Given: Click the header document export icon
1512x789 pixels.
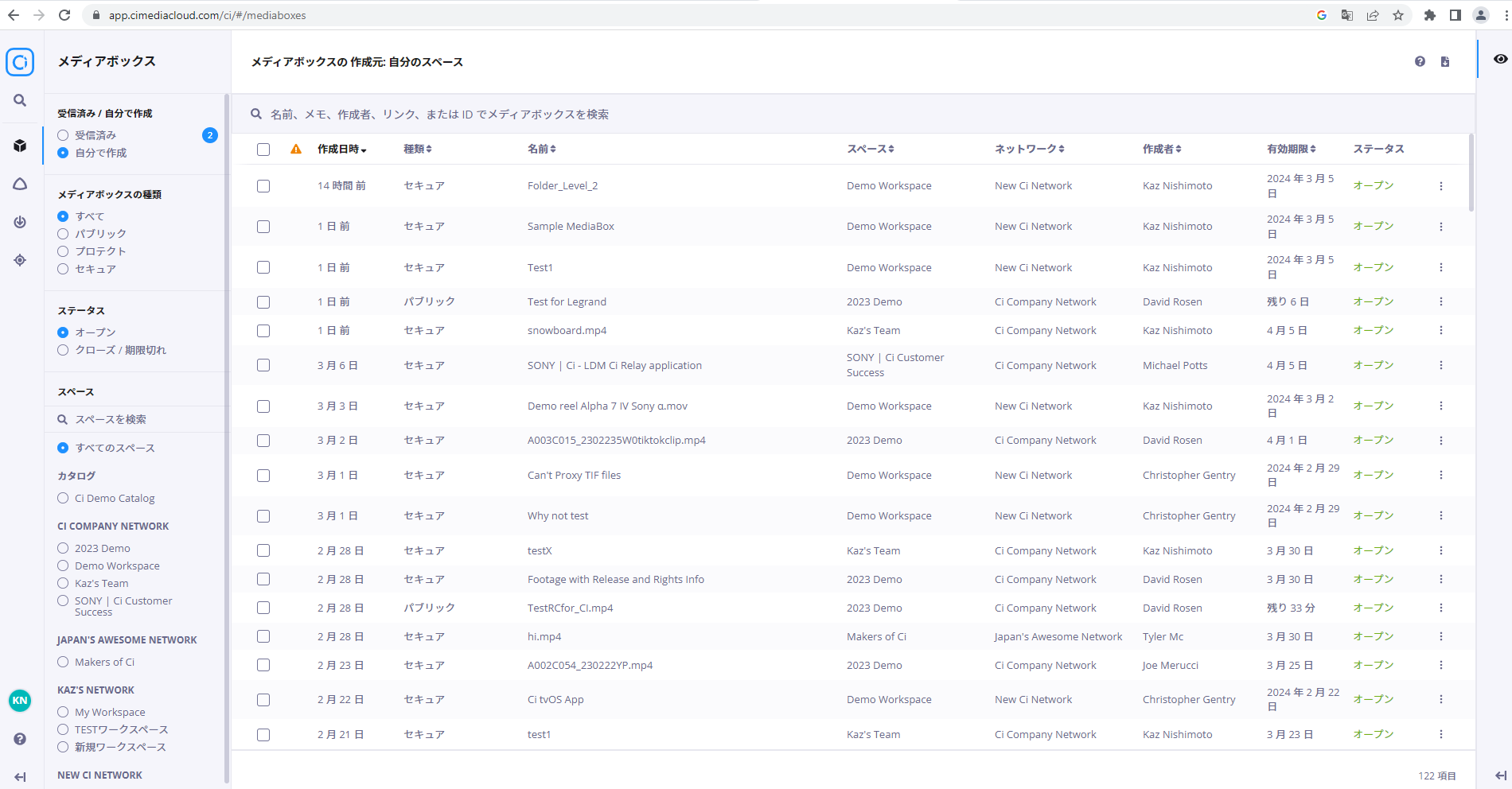Looking at the screenshot, I should click(1445, 61).
